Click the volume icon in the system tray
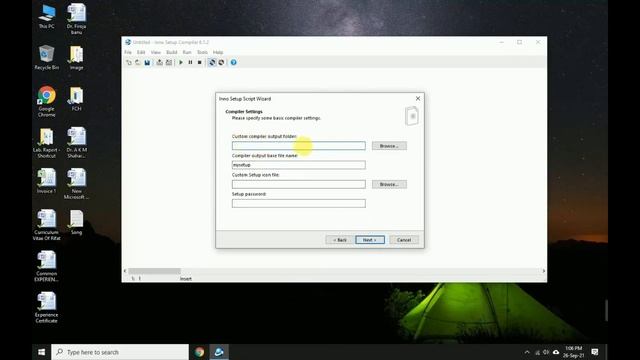The height and width of the screenshot is (360, 640). coord(546,352)
